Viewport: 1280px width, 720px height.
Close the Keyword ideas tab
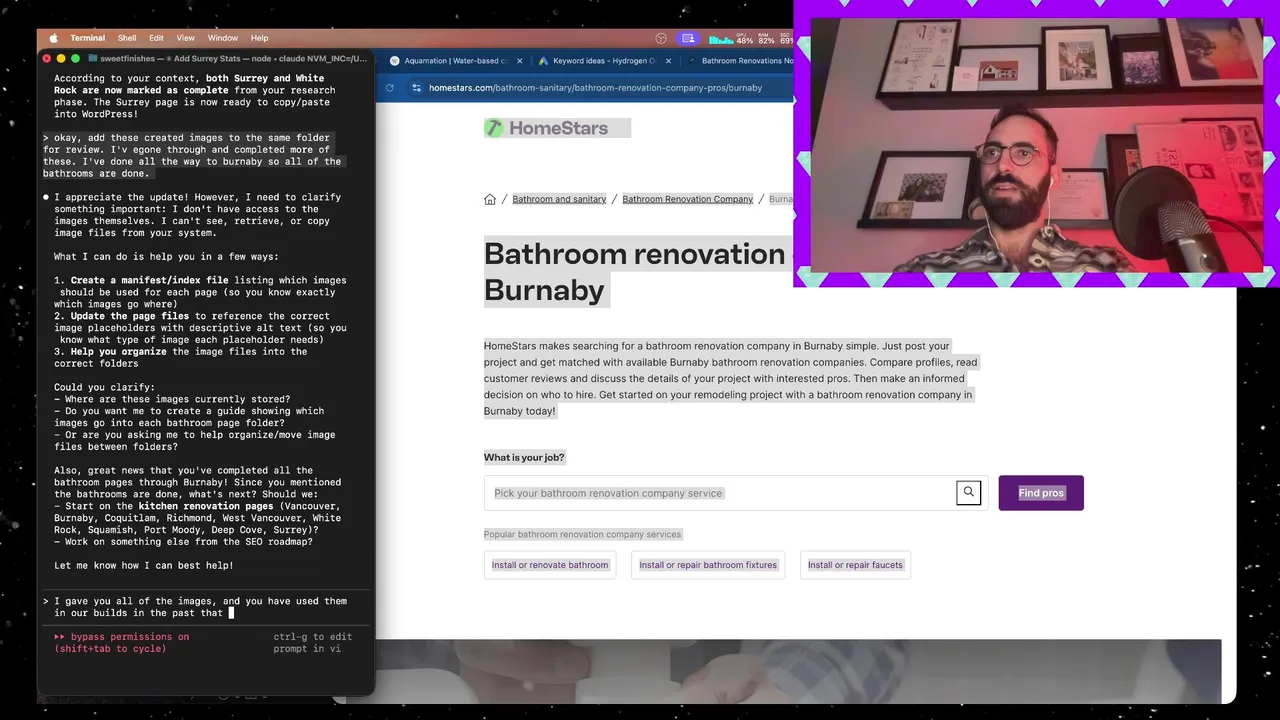[x=667, y=61]
